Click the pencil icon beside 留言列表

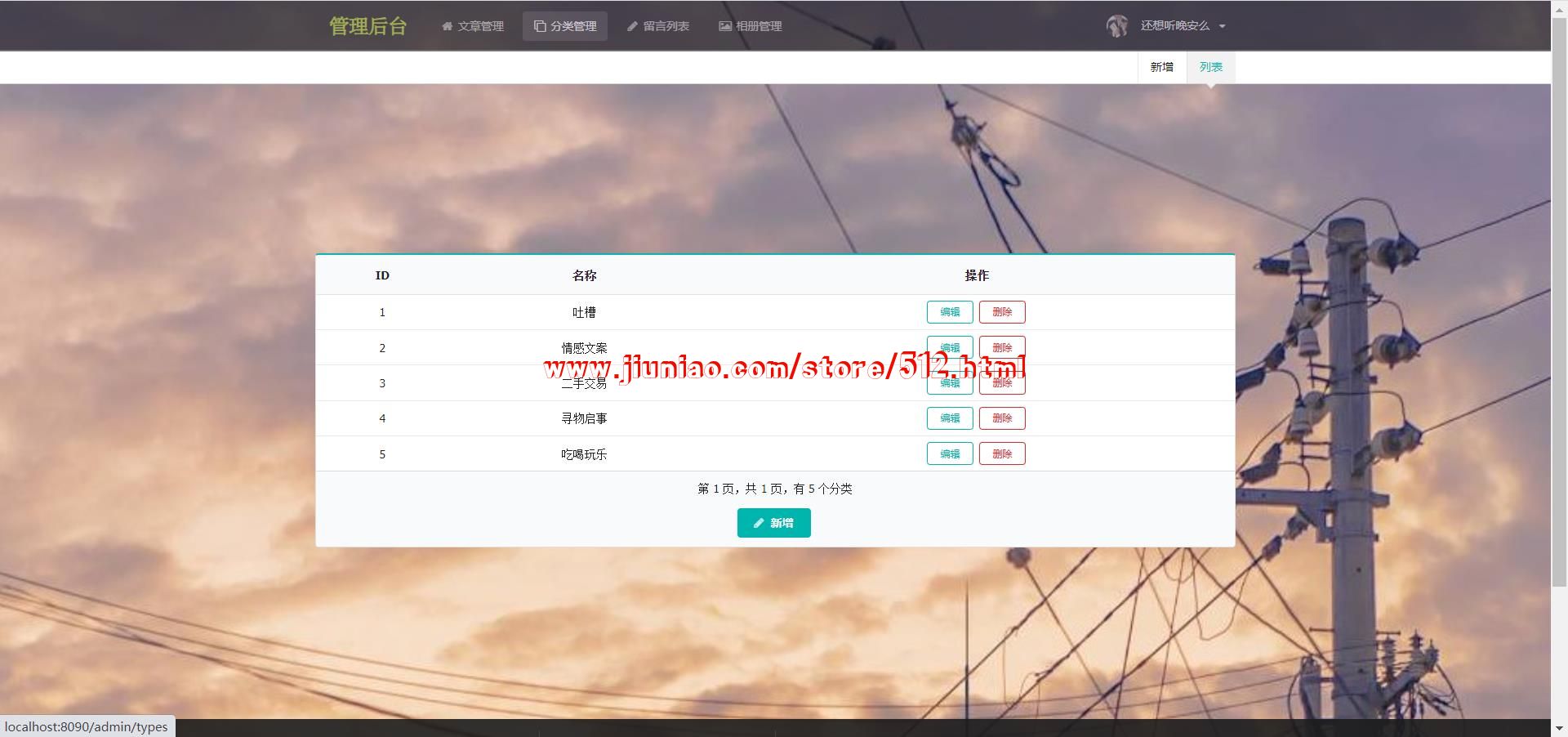[632, 26]
